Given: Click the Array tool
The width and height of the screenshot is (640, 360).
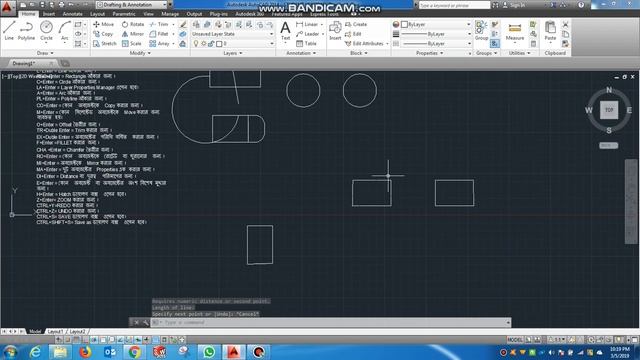Looking at the screenshot, I should [x=159, y=43].
